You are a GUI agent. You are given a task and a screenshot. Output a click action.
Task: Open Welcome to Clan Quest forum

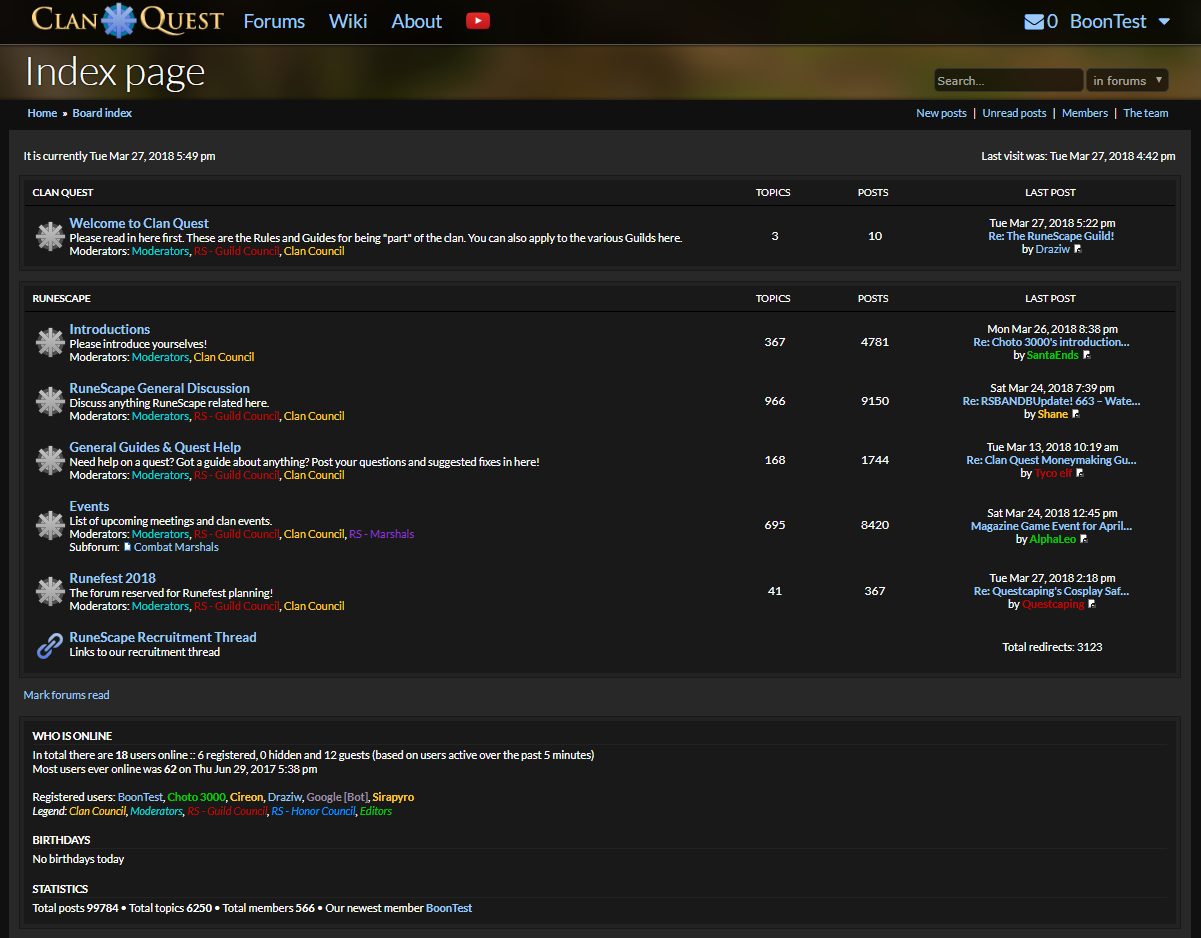[x=139, y=223]
